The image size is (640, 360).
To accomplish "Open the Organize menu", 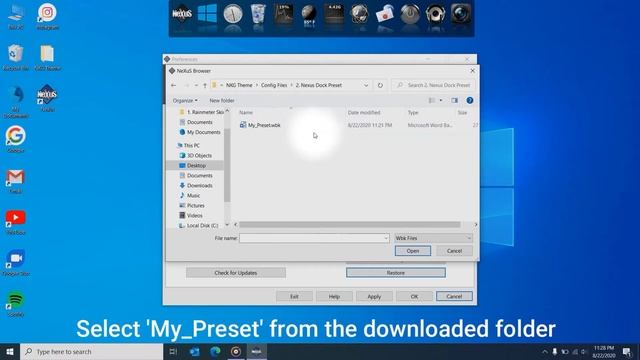I will point(185,100).
